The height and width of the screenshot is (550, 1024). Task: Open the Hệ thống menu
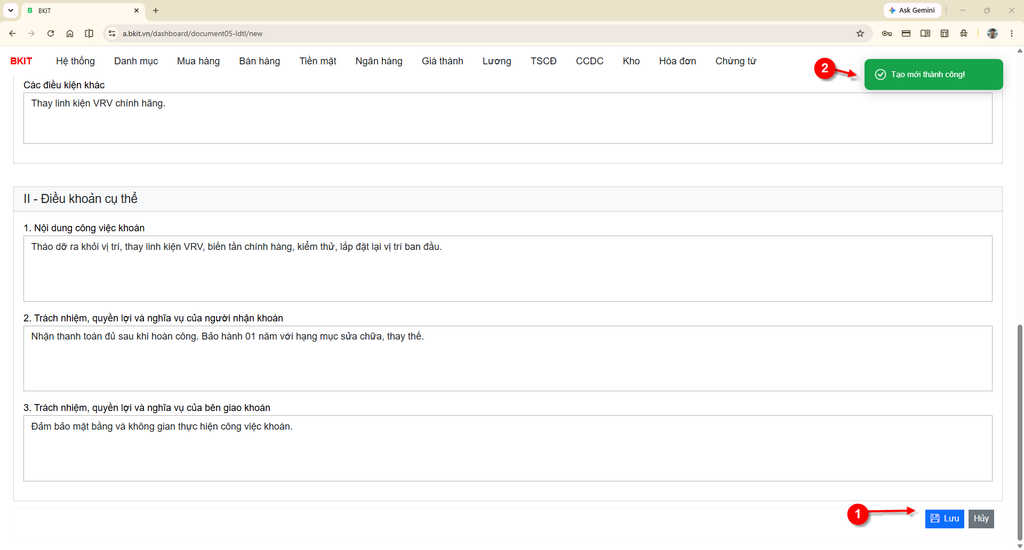pyautogui.click(x=75, y=61)
